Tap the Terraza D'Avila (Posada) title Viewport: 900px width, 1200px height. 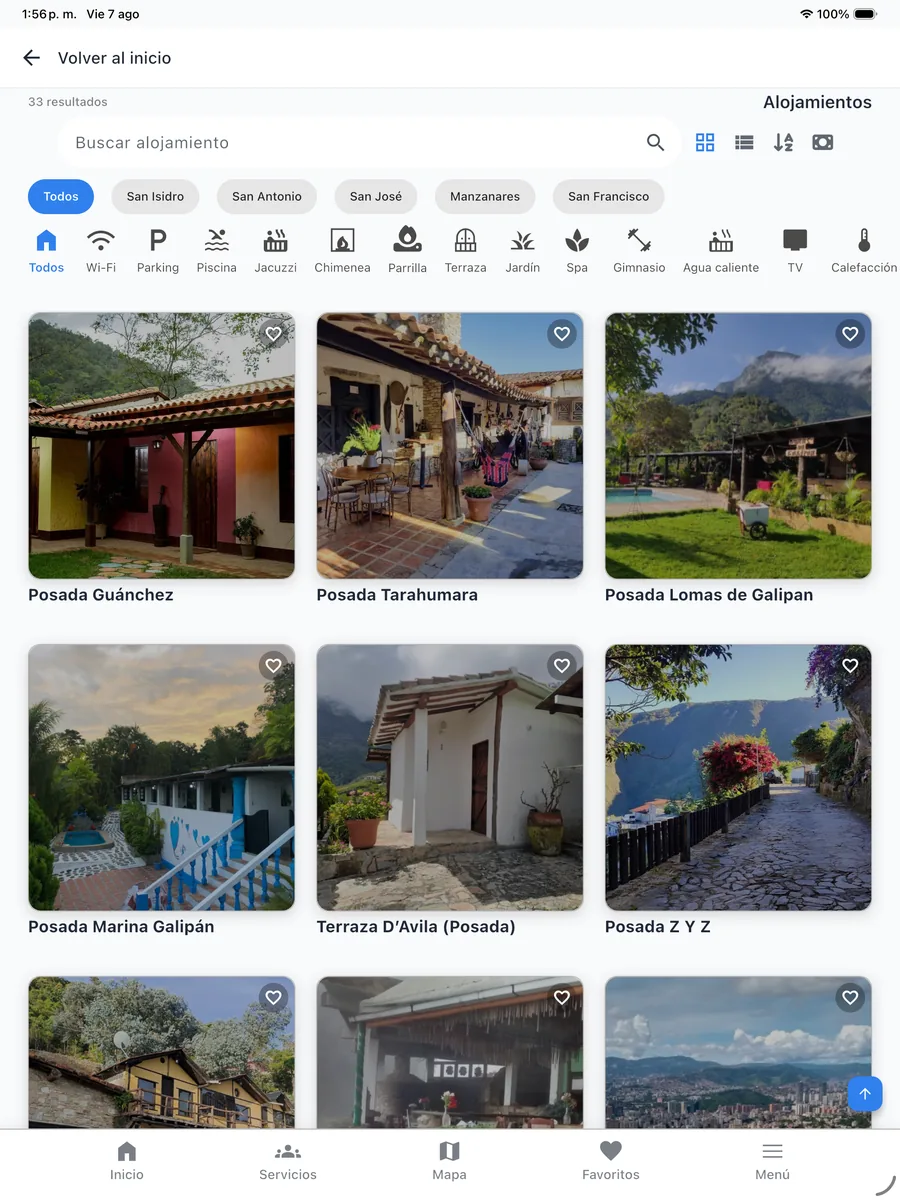coord(416,927)
